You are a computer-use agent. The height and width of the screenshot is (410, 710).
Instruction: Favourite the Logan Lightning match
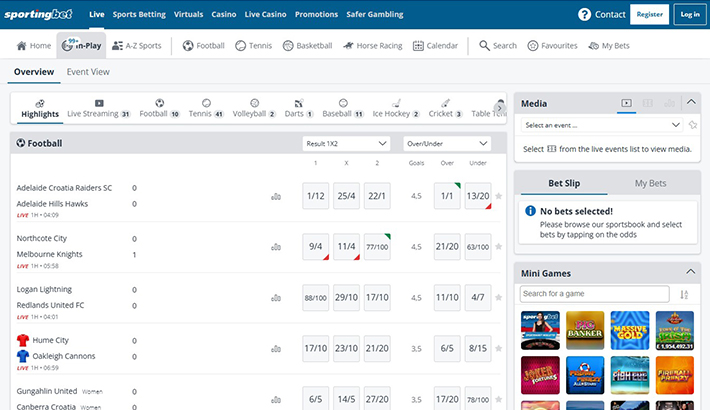point(499,298)
